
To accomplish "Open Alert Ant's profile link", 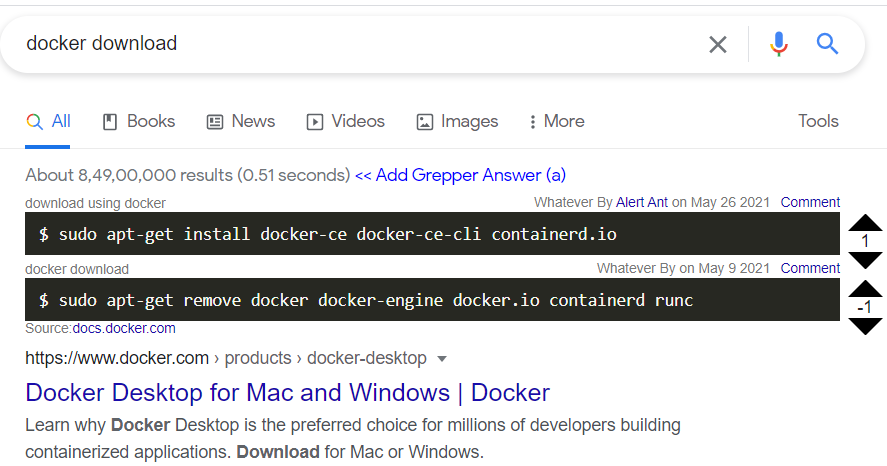I will pyautogui.click(x=642, y=202).
